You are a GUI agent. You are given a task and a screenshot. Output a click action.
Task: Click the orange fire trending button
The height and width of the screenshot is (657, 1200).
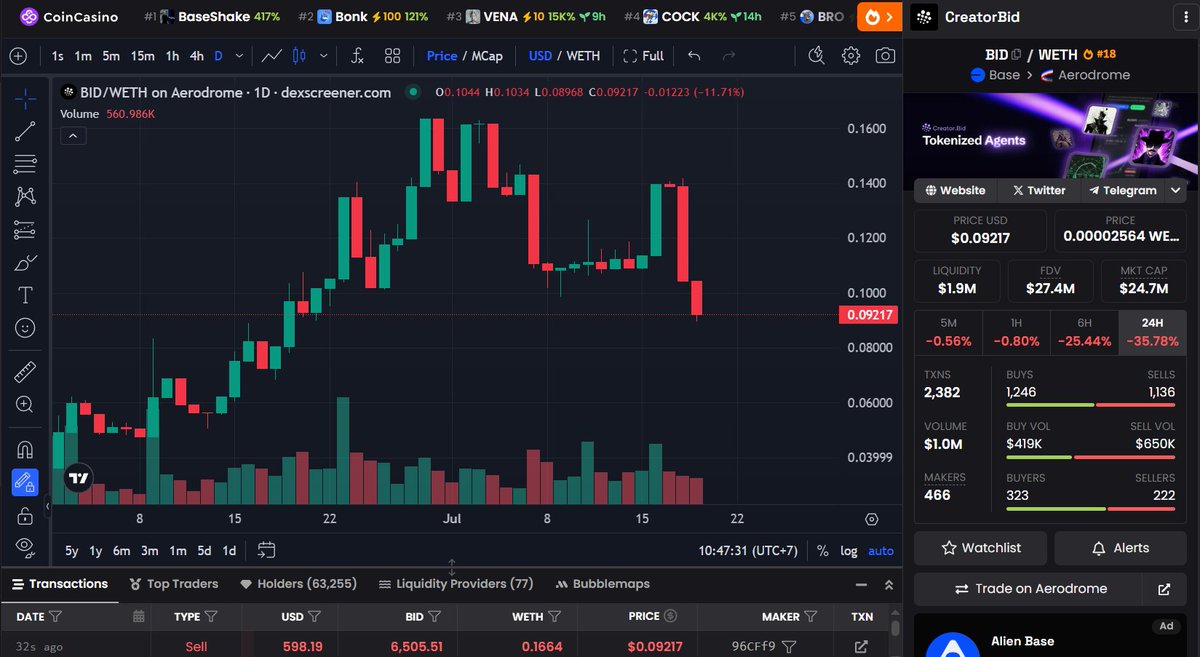879,17
